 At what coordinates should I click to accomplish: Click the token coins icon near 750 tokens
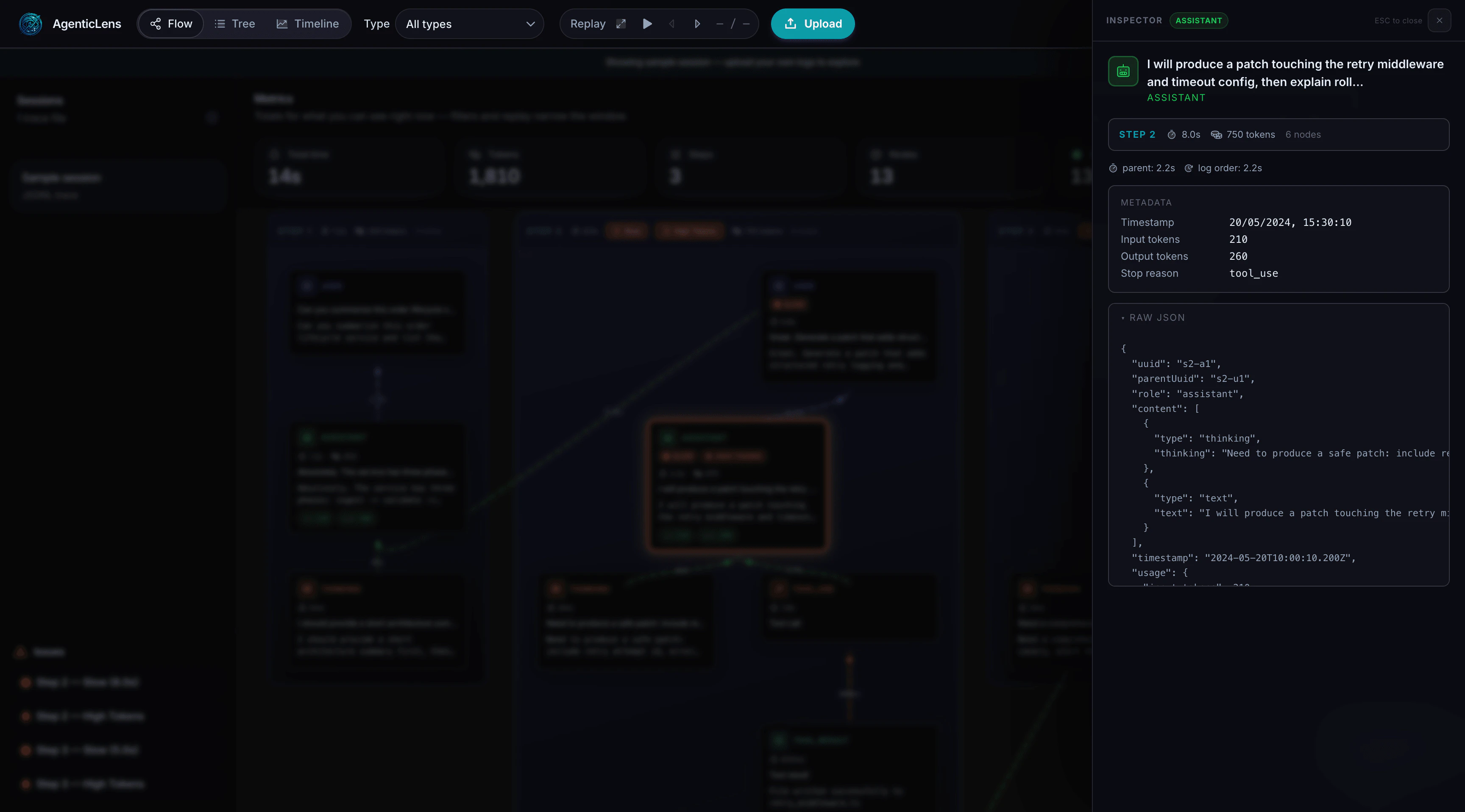click(1217, 134)
